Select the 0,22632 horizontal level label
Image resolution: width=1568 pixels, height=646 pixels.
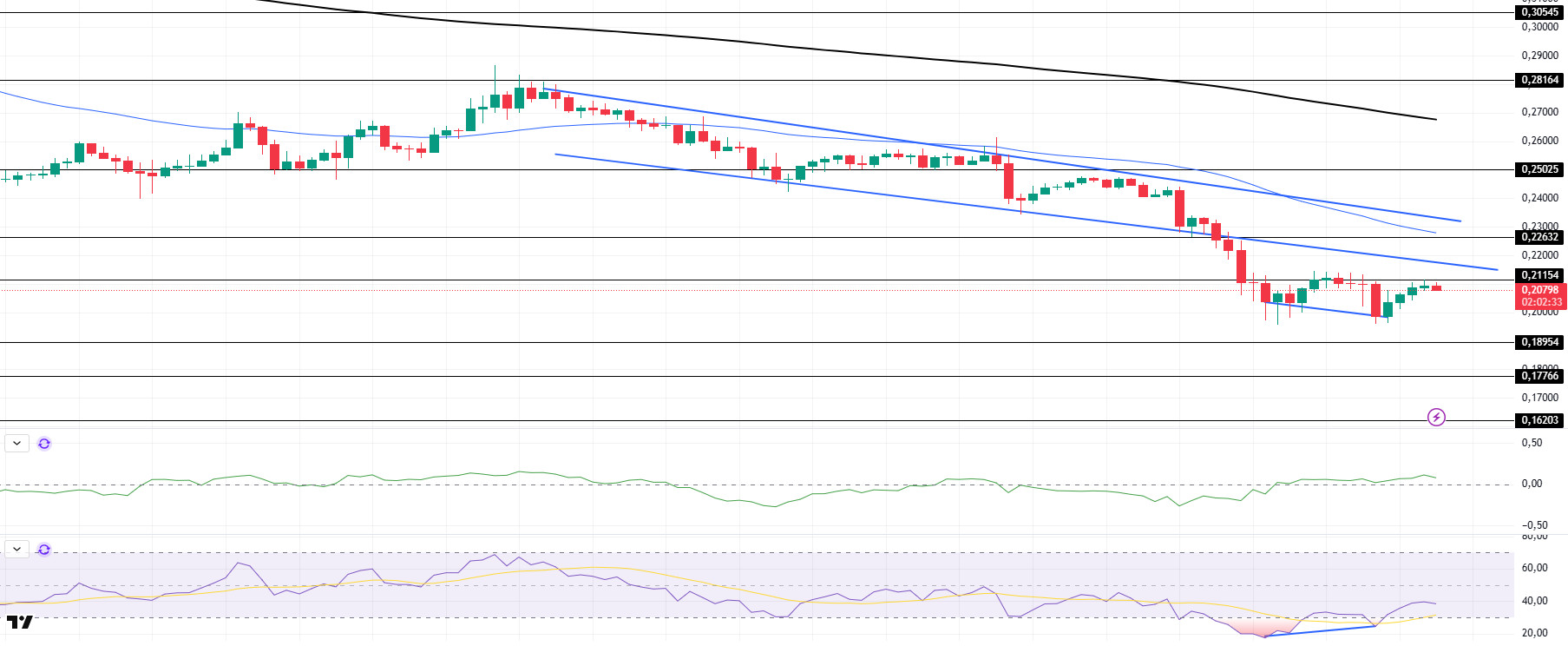[x=1540, y=237]
